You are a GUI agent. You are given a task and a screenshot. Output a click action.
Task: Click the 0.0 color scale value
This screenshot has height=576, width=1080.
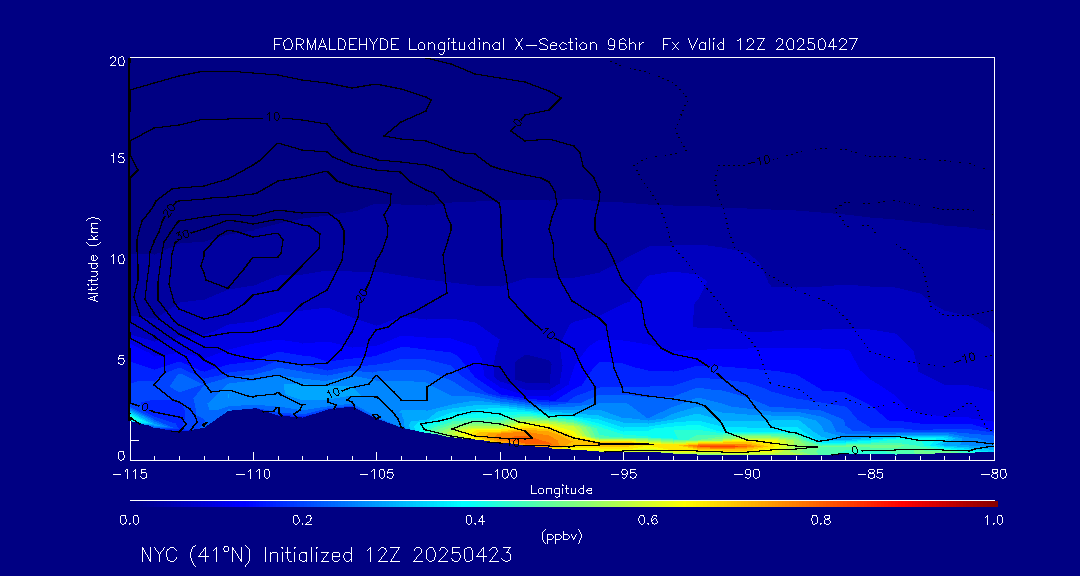[x=129, y=520]
